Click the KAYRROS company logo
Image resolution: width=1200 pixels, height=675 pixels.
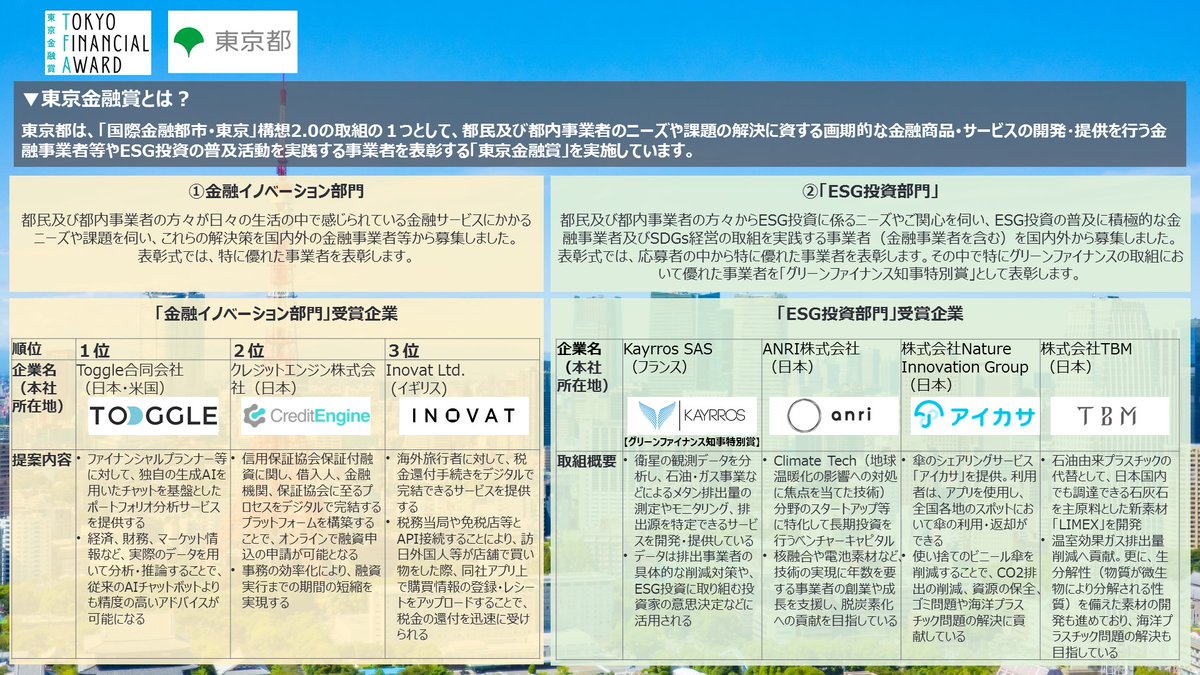(x=692, y=416)
